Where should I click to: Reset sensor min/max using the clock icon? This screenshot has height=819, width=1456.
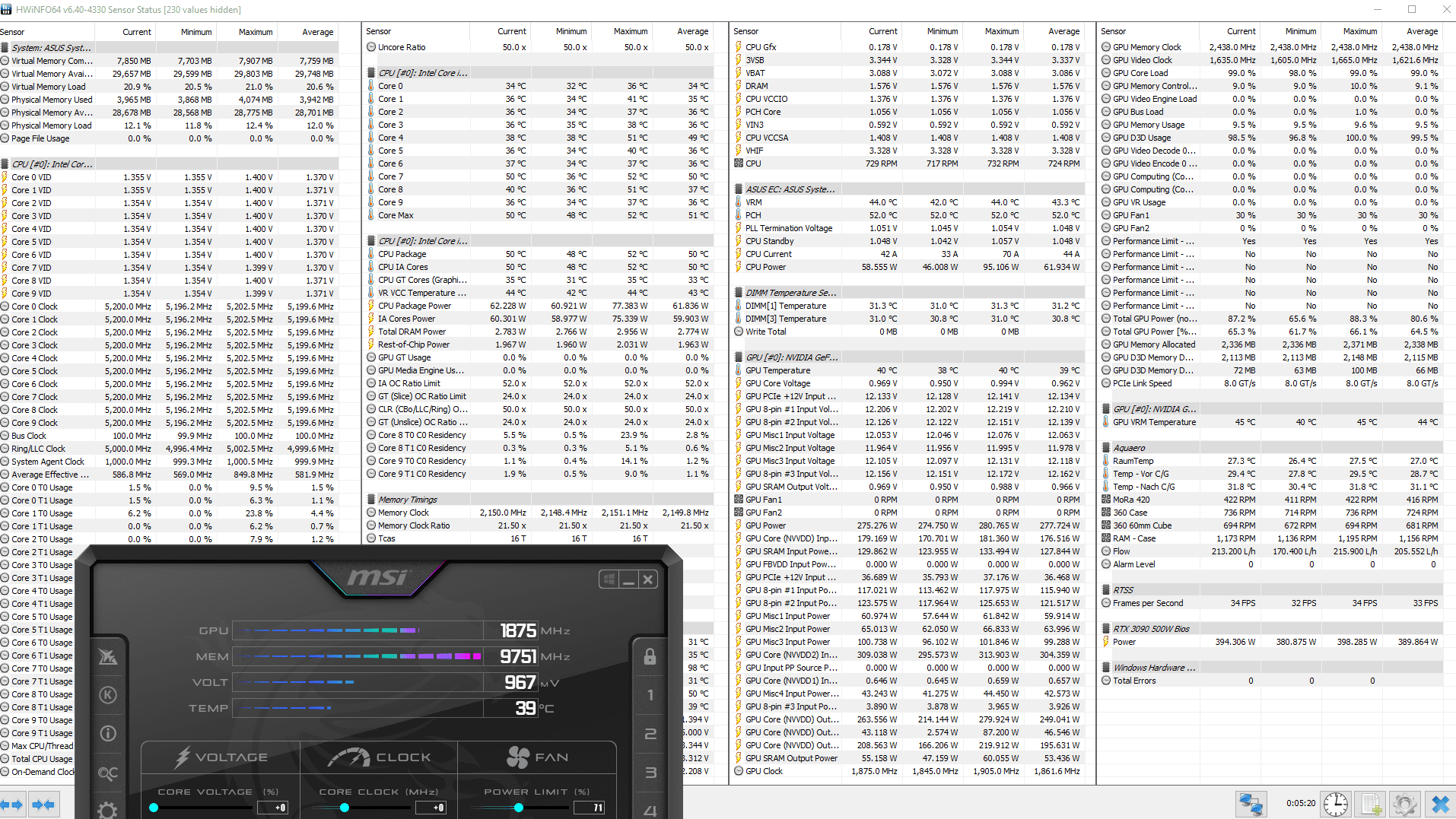[x=1336, y=804]
